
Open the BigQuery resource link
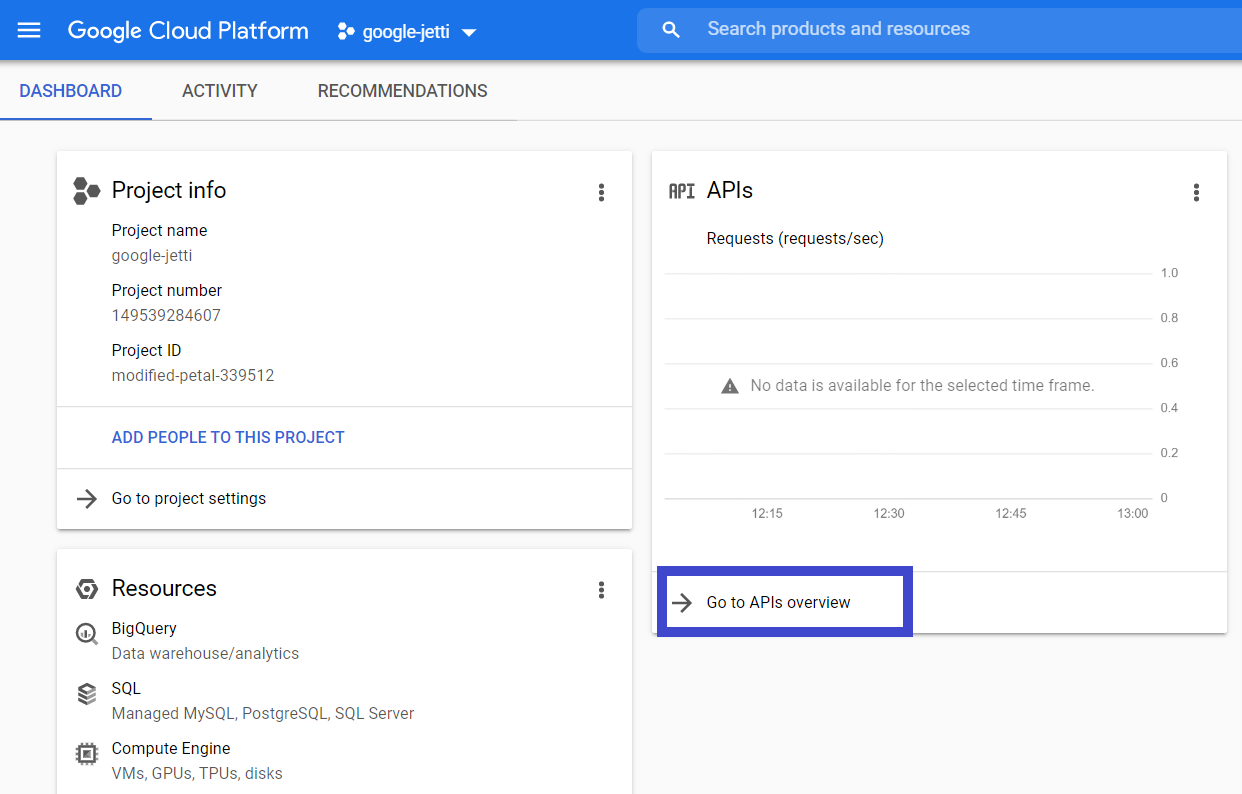(x=144, y=629)
